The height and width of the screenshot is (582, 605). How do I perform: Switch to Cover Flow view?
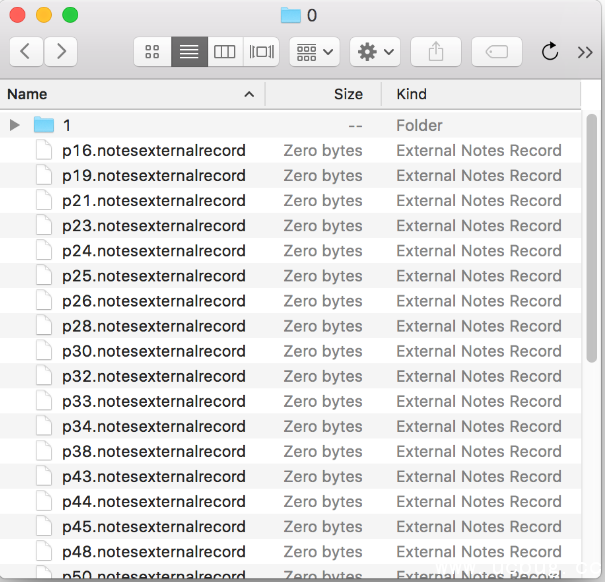262,51
